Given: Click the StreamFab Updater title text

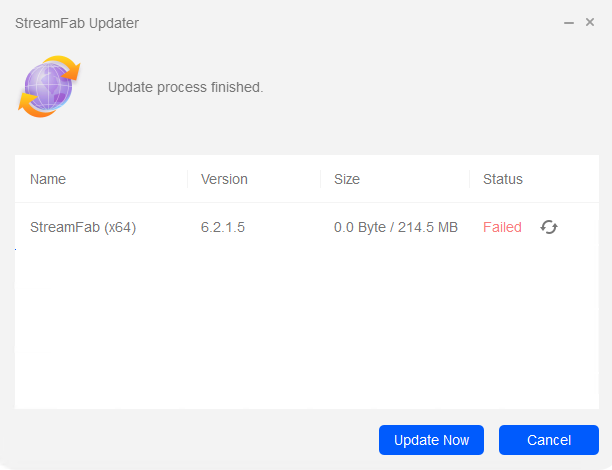Looking at the screenshot, I should 77,22.
